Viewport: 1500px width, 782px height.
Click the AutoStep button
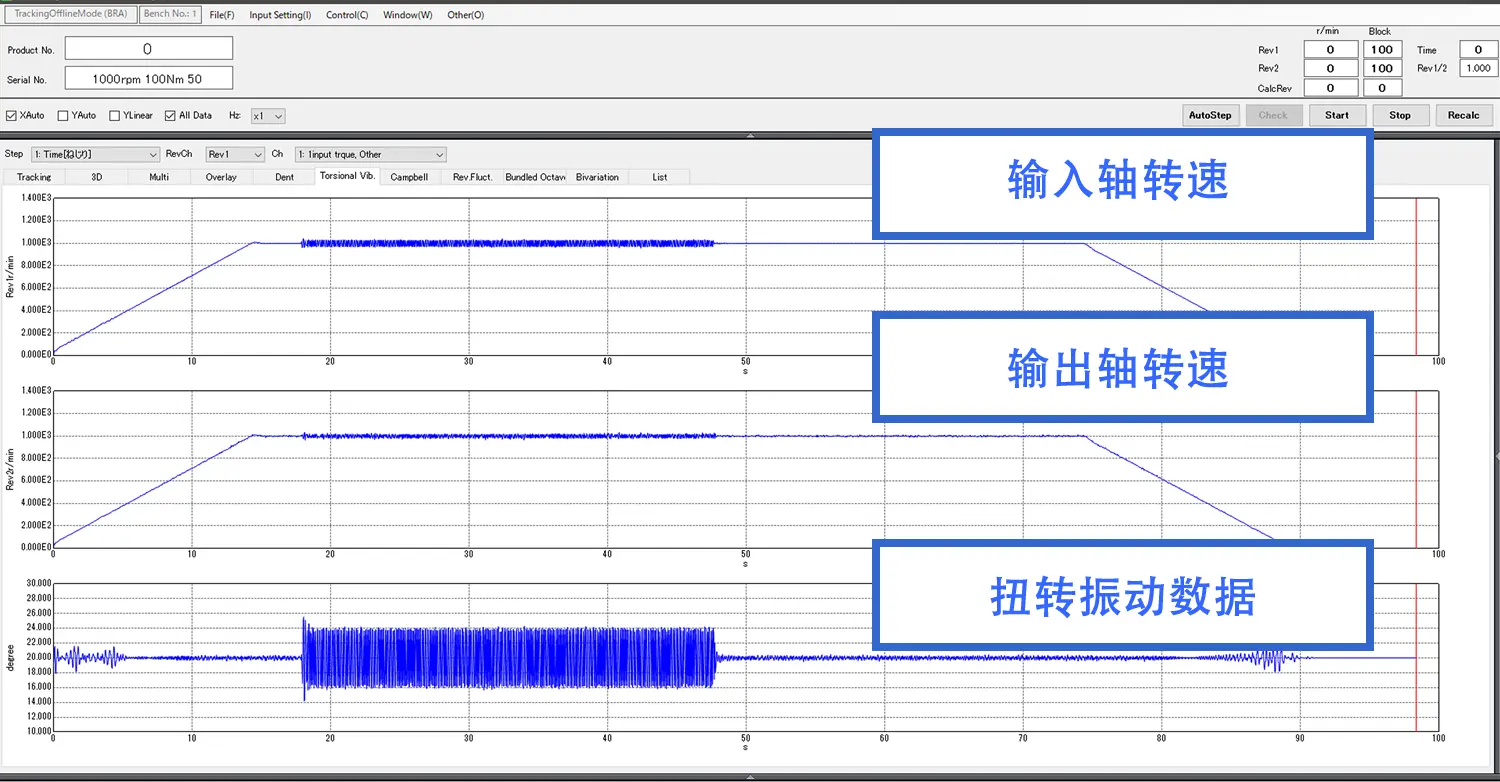coord(1210,115)
